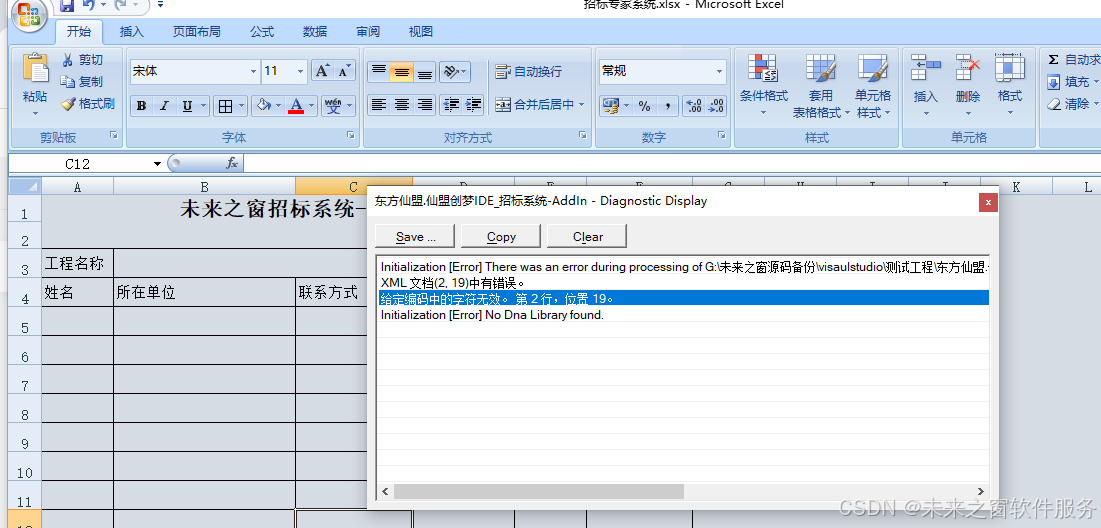Switch to the Insert (插入) tab
Image resolution: width=1101 pixels, height=528 pixels.
pos(131,32)
